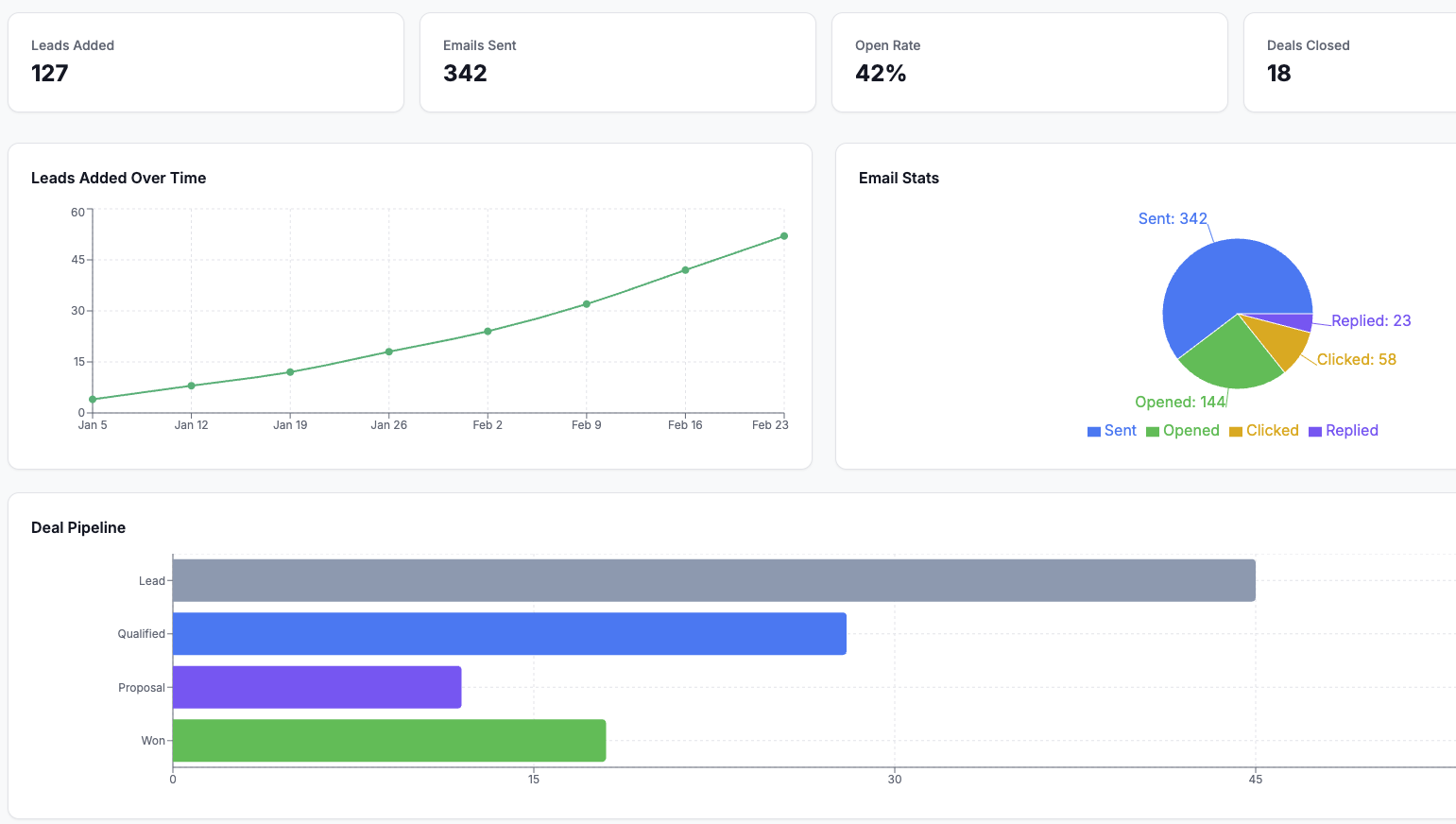Click the blue Sent legend swatch
The width and height of the screenshot is (1456, 824).
point(1094,432)
